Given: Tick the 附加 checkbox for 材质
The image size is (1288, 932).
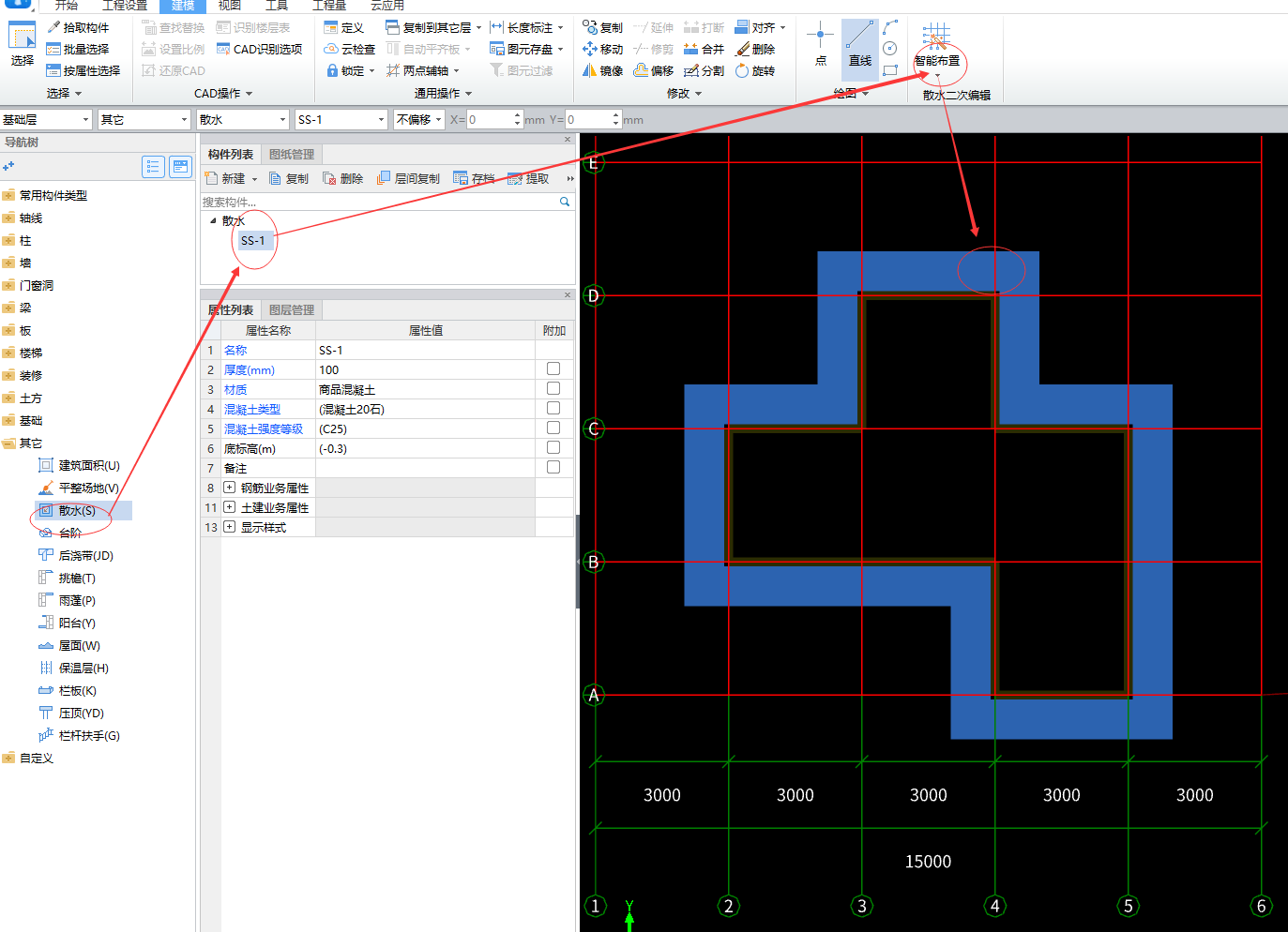Looking at the screenshot, I should [553, 388].
